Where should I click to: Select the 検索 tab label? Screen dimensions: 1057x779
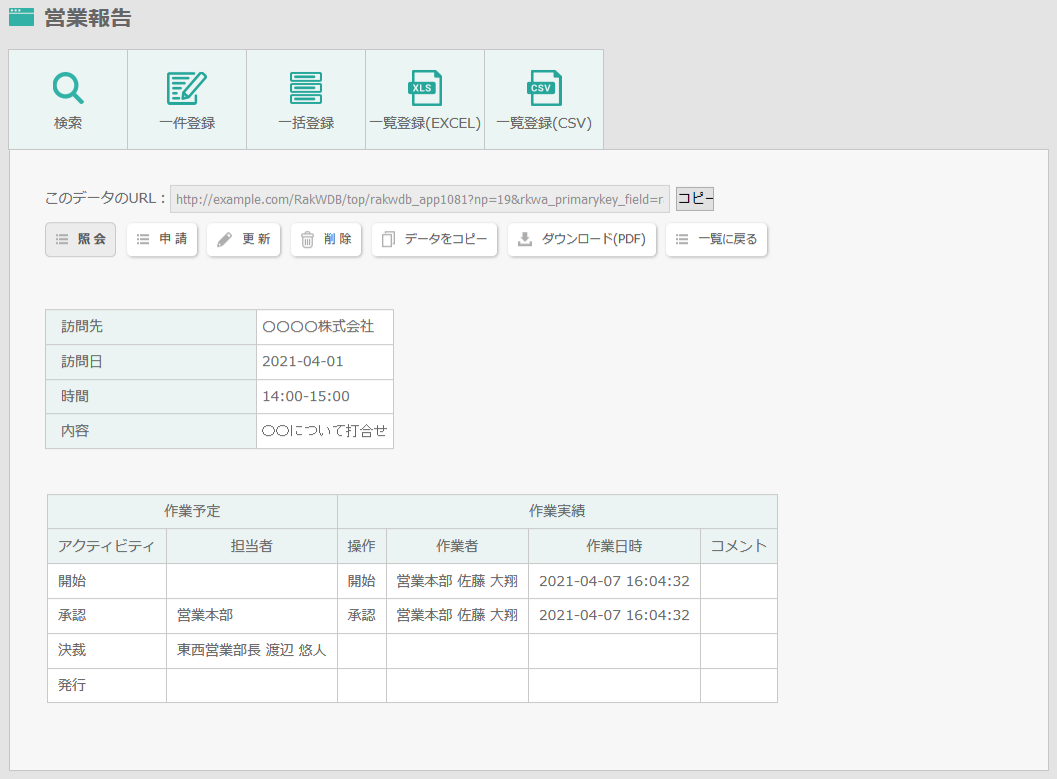point(68,123)
